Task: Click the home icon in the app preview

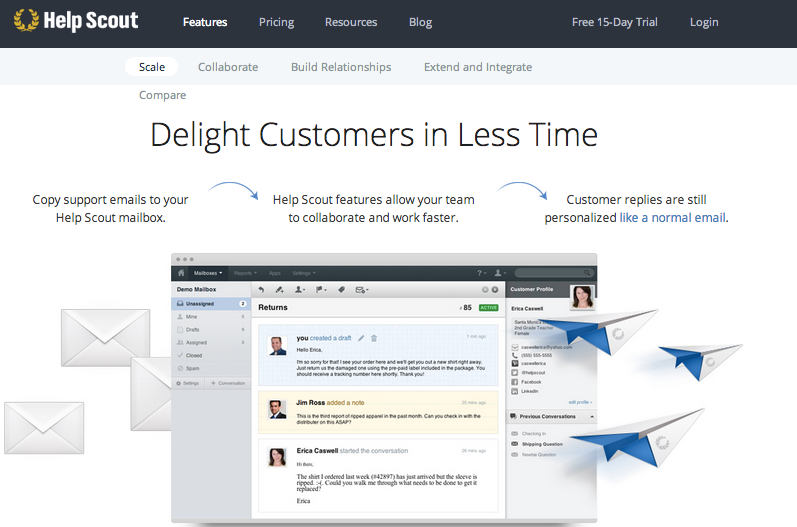Action: click(x=181, y=273)
